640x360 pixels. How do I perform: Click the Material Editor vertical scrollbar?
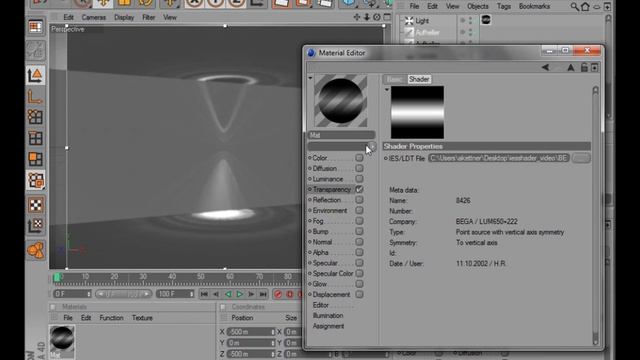coord(596,216)
